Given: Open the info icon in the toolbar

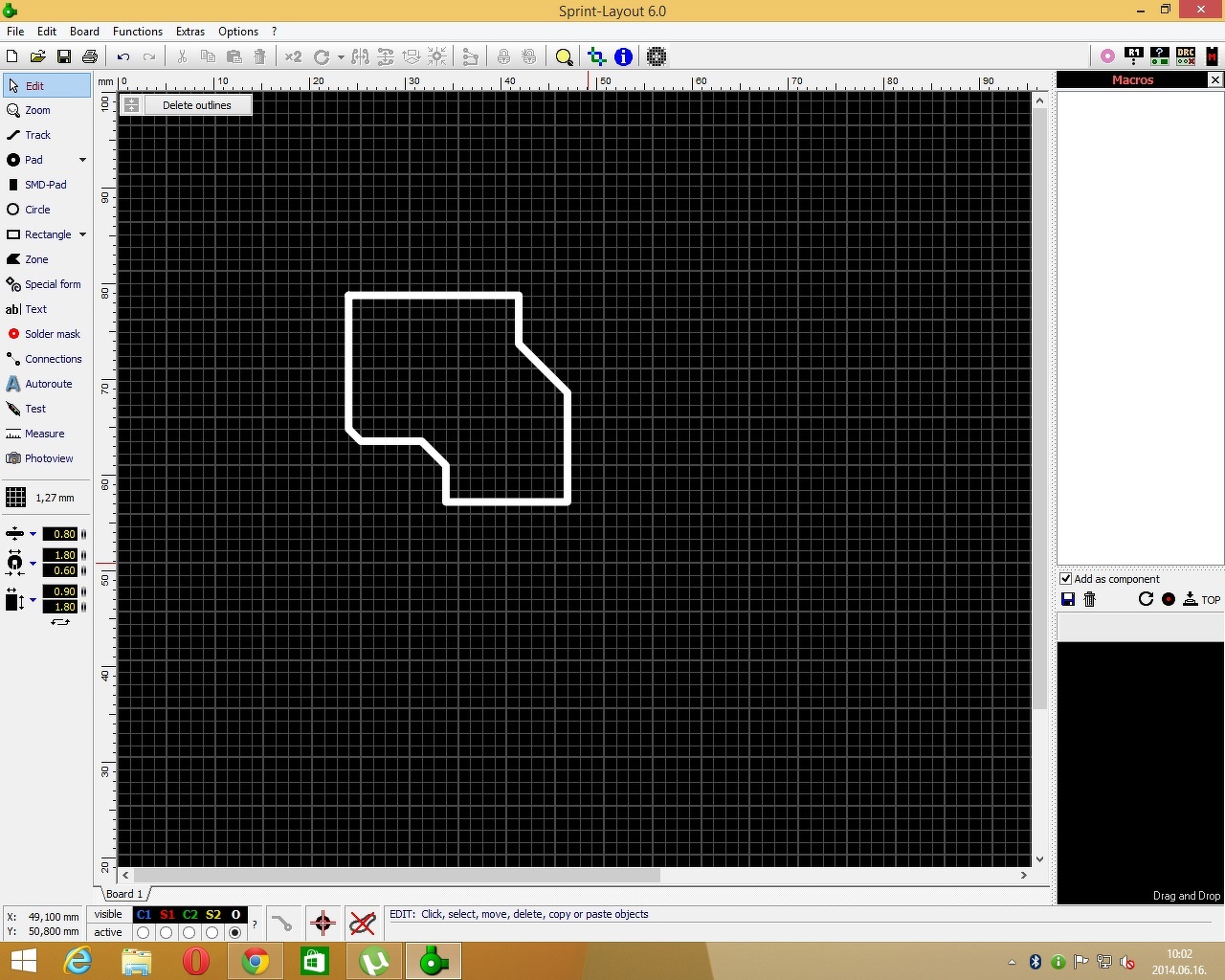Looking at the screenshot, I should click(x=623, y=57).
